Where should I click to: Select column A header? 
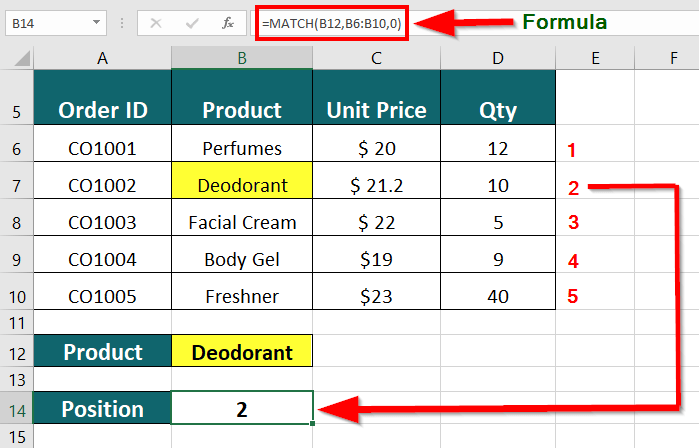click(x=102, y=59)
